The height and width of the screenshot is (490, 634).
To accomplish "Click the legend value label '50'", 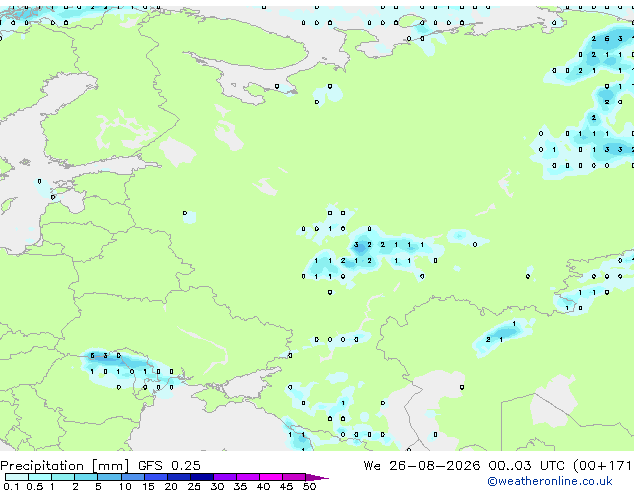I will click(309, 486).
